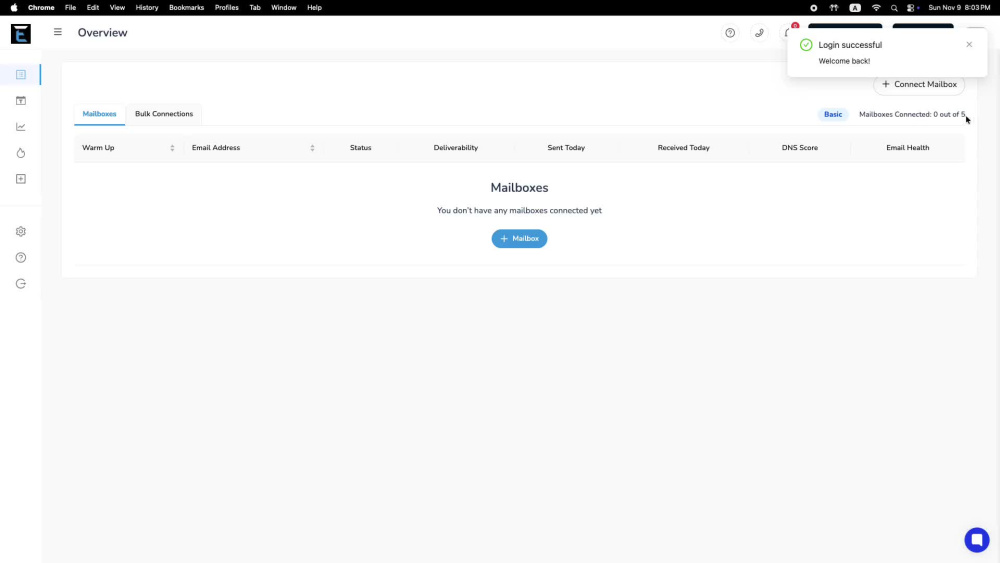
Task: Click the Status column header
Action: [360, 148]
